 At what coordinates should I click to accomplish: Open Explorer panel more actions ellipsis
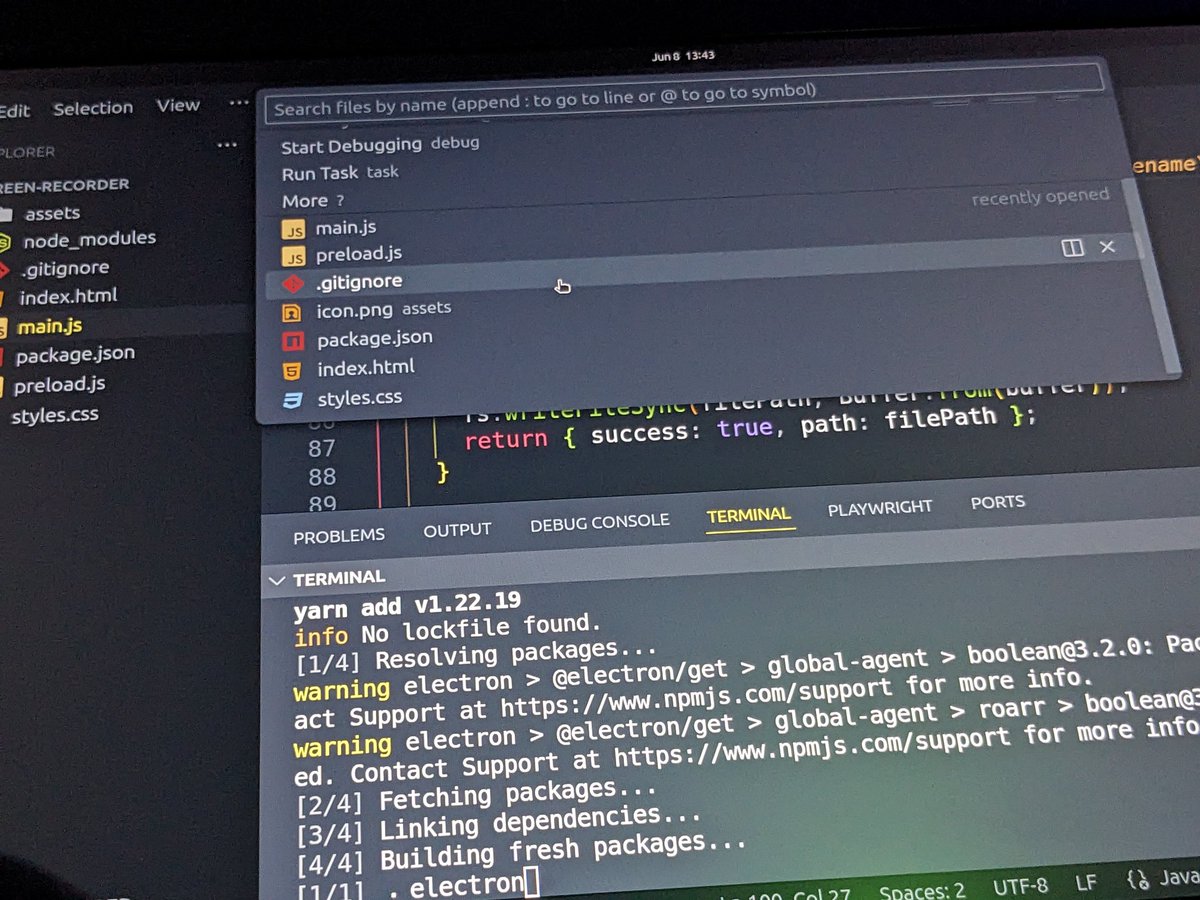coord(227,145)
